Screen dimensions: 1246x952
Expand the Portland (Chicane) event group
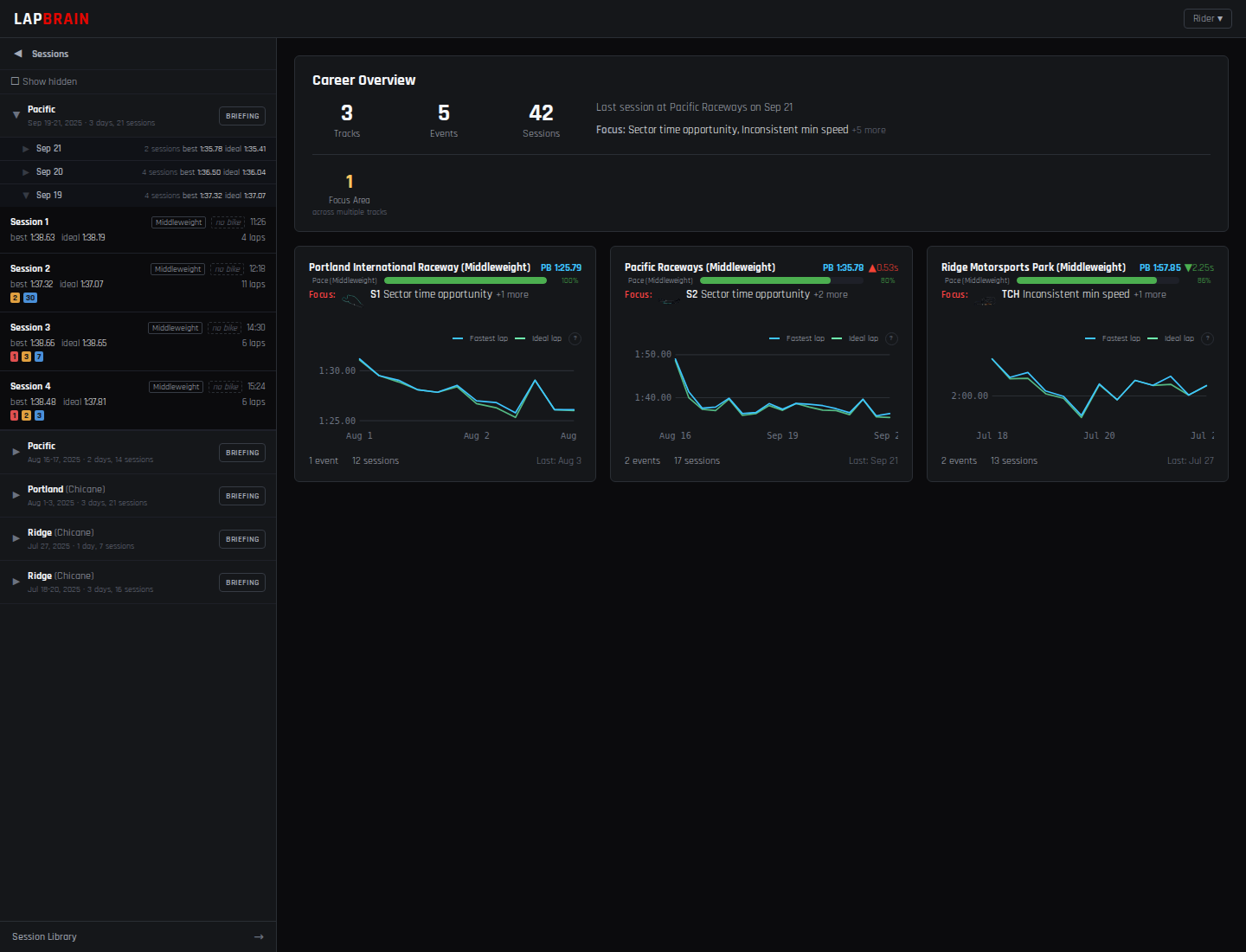point(16,495)
